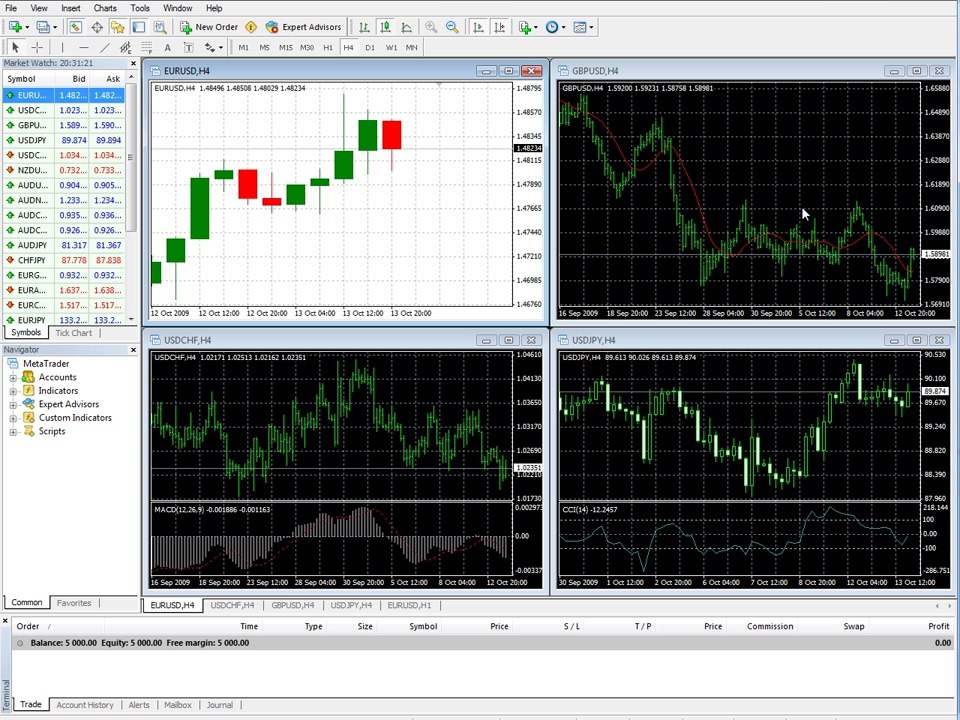
Task: Select the Trendline drawing tool
Action: click(105, 47)
